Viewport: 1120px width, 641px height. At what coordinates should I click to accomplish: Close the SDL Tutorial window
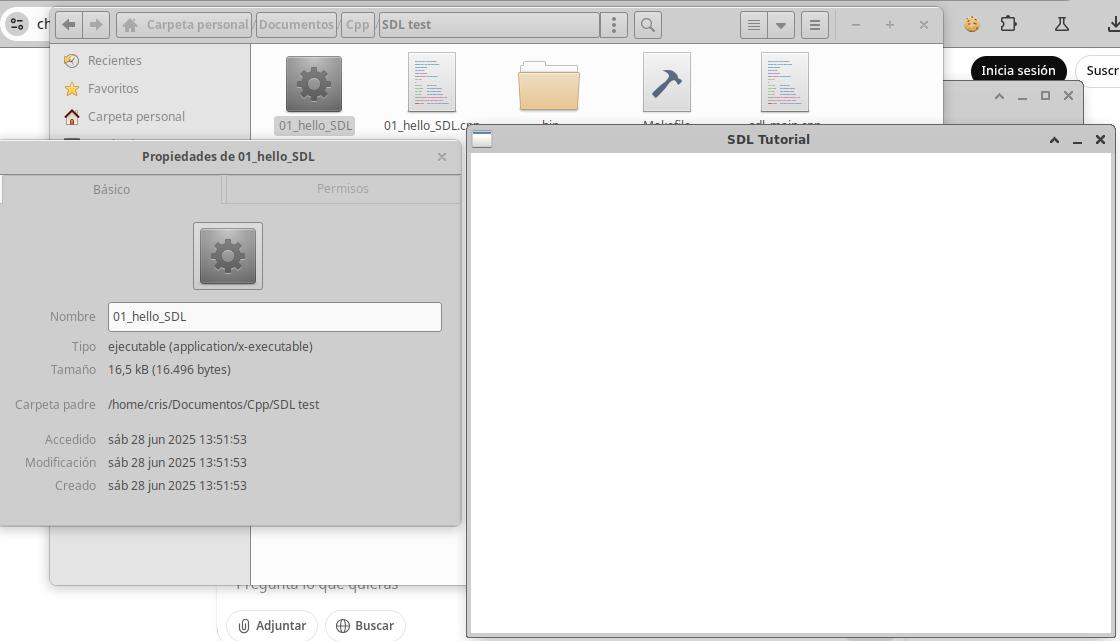1101,140
